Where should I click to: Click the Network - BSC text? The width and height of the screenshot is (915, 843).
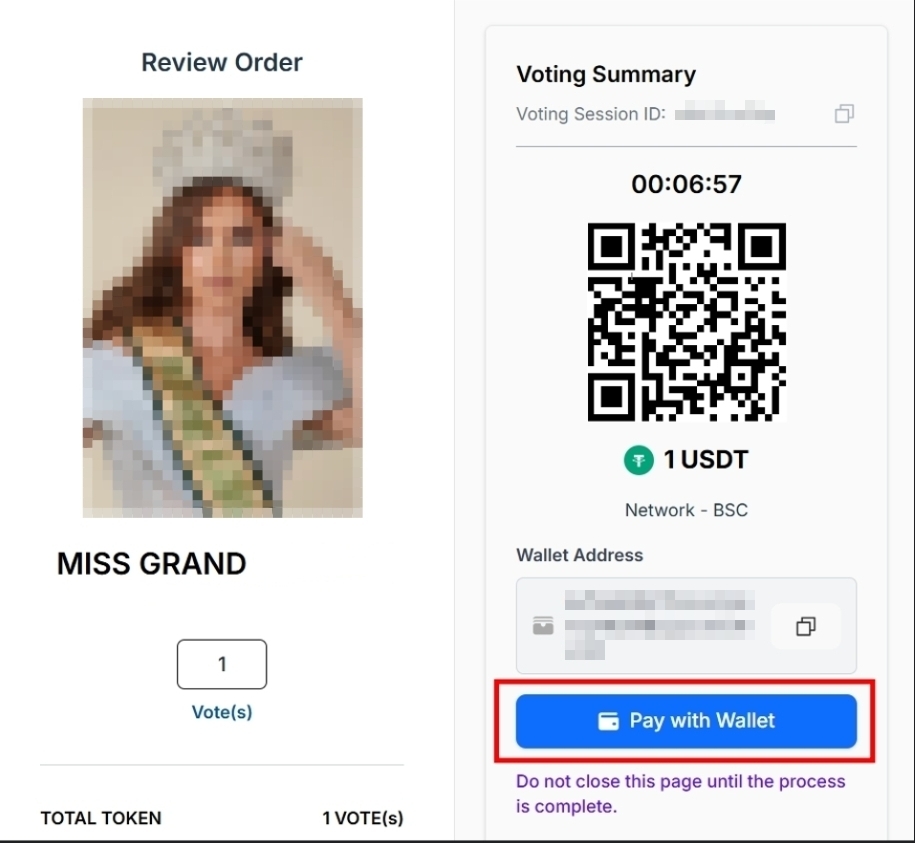tap(686, 510)
